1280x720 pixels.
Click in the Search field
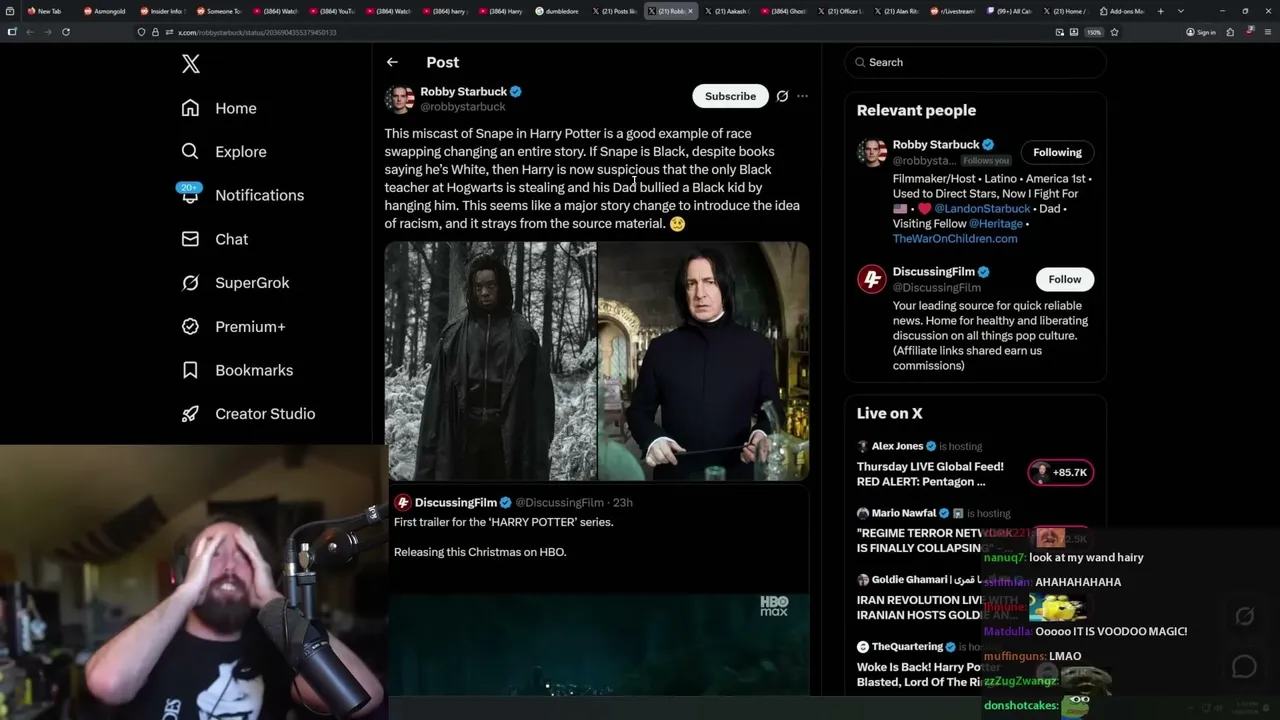click(976, 62)
